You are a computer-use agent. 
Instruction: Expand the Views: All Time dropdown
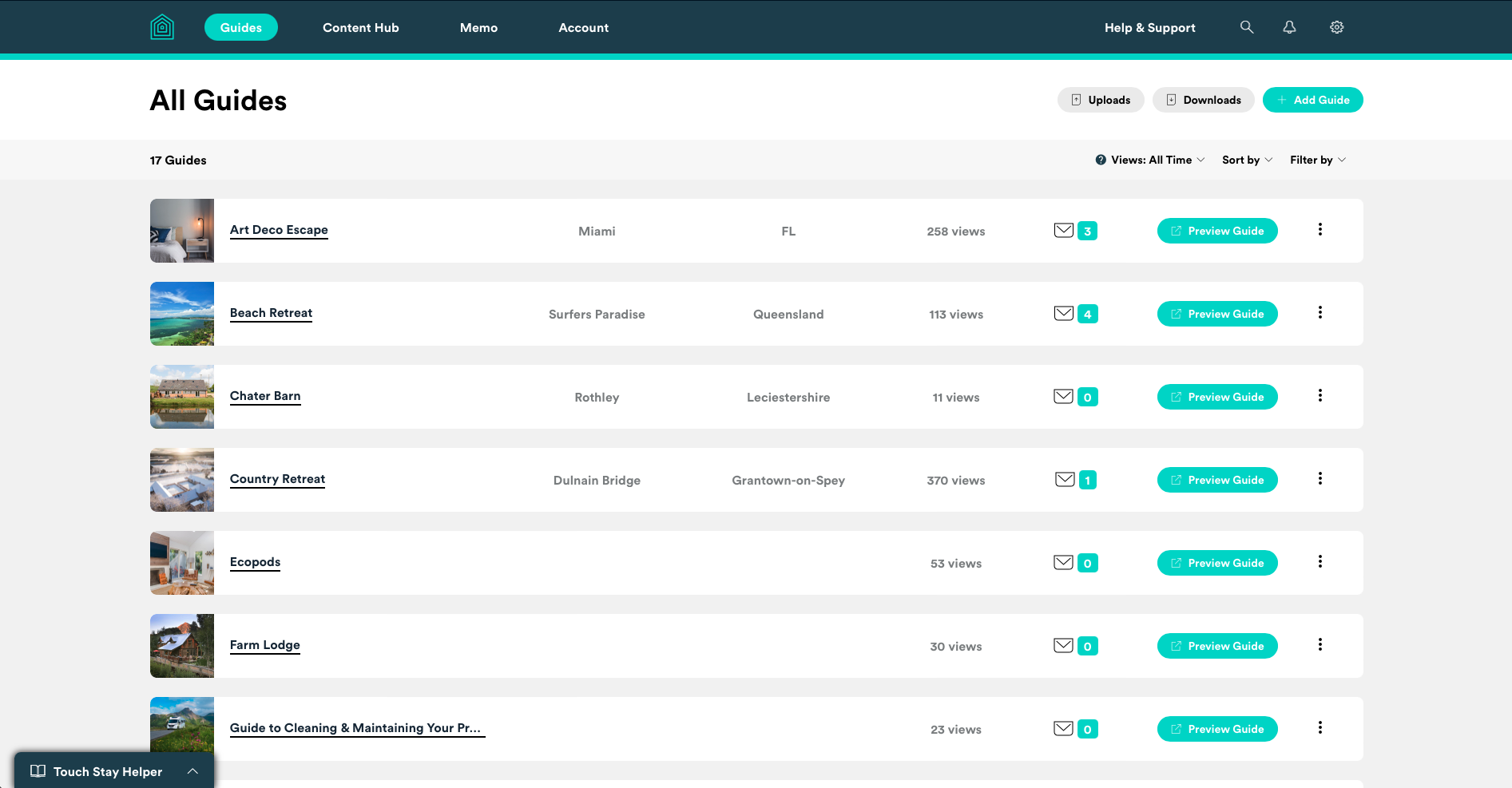tap(1157, 160)
